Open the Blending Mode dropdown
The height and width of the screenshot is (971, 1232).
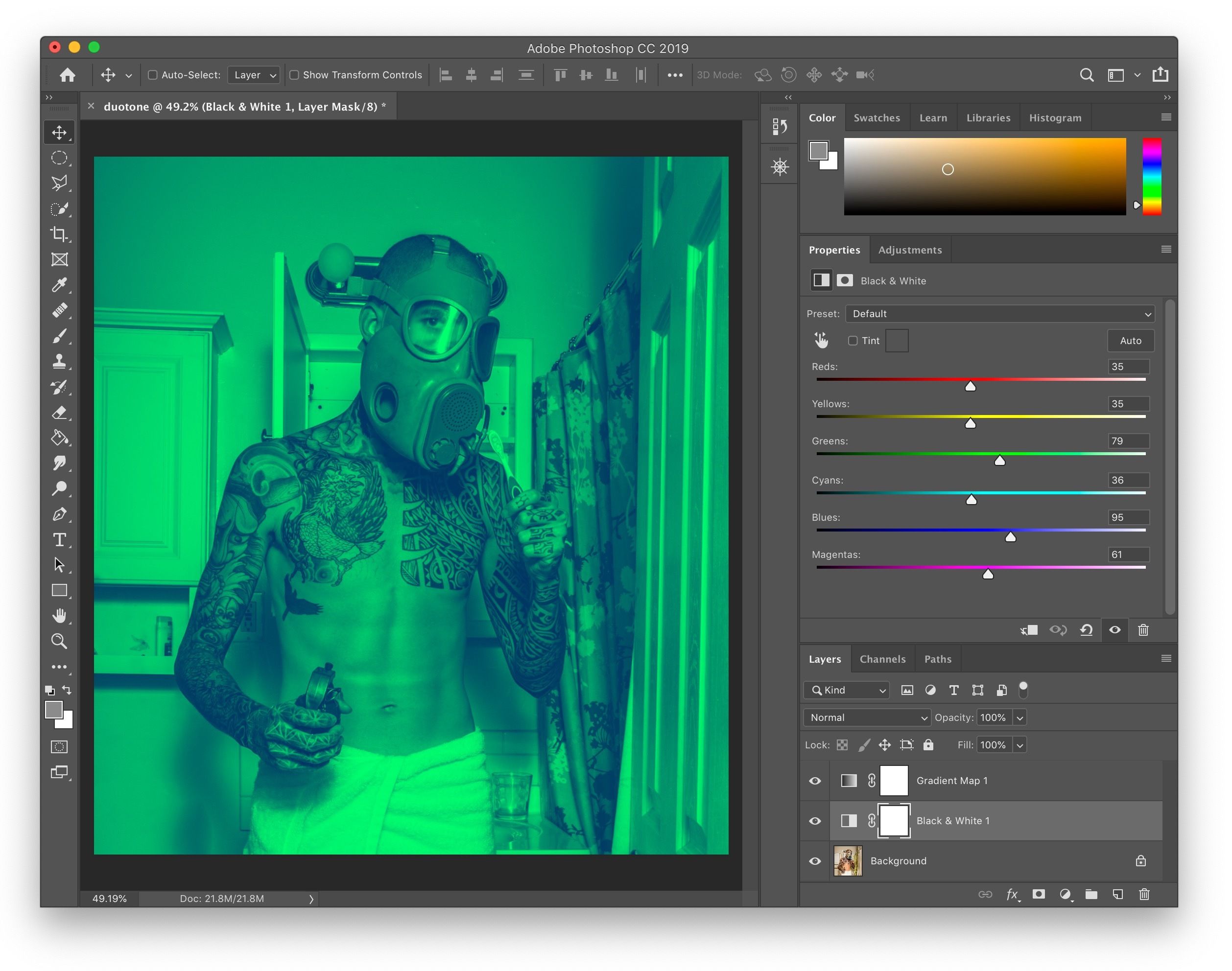point(865,717)
